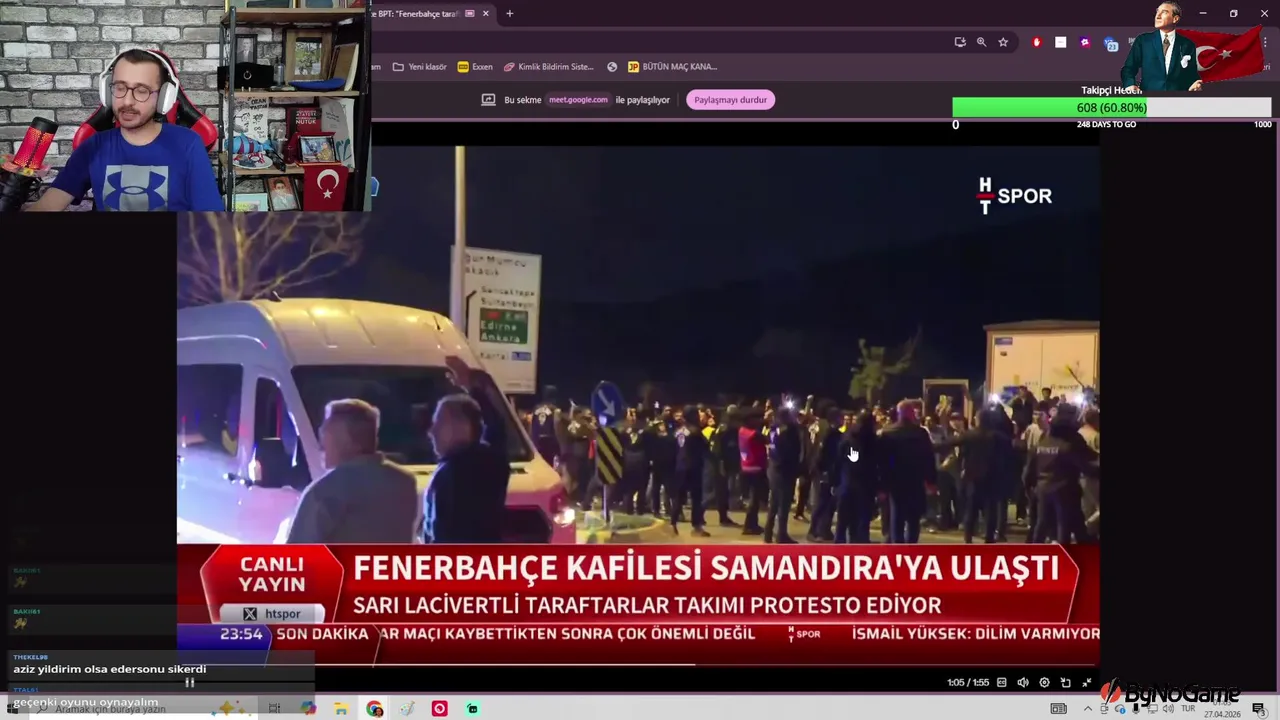
Task: Click the TUR language indicator
Action: pyautogui.click(x=1188, y=709)
